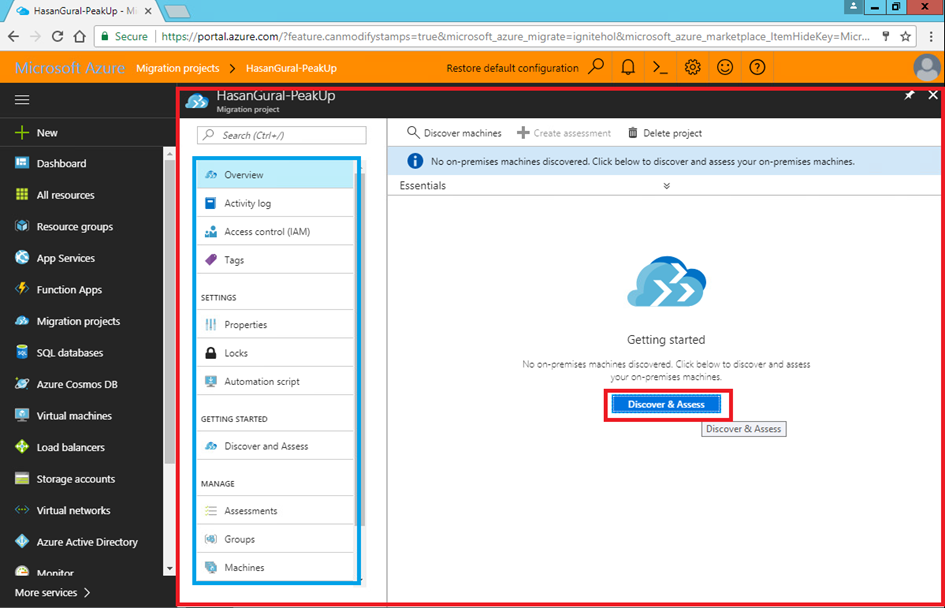Click Delete project in the toolbar
This screenshot has height=608, width=945.
click(665, 133)
